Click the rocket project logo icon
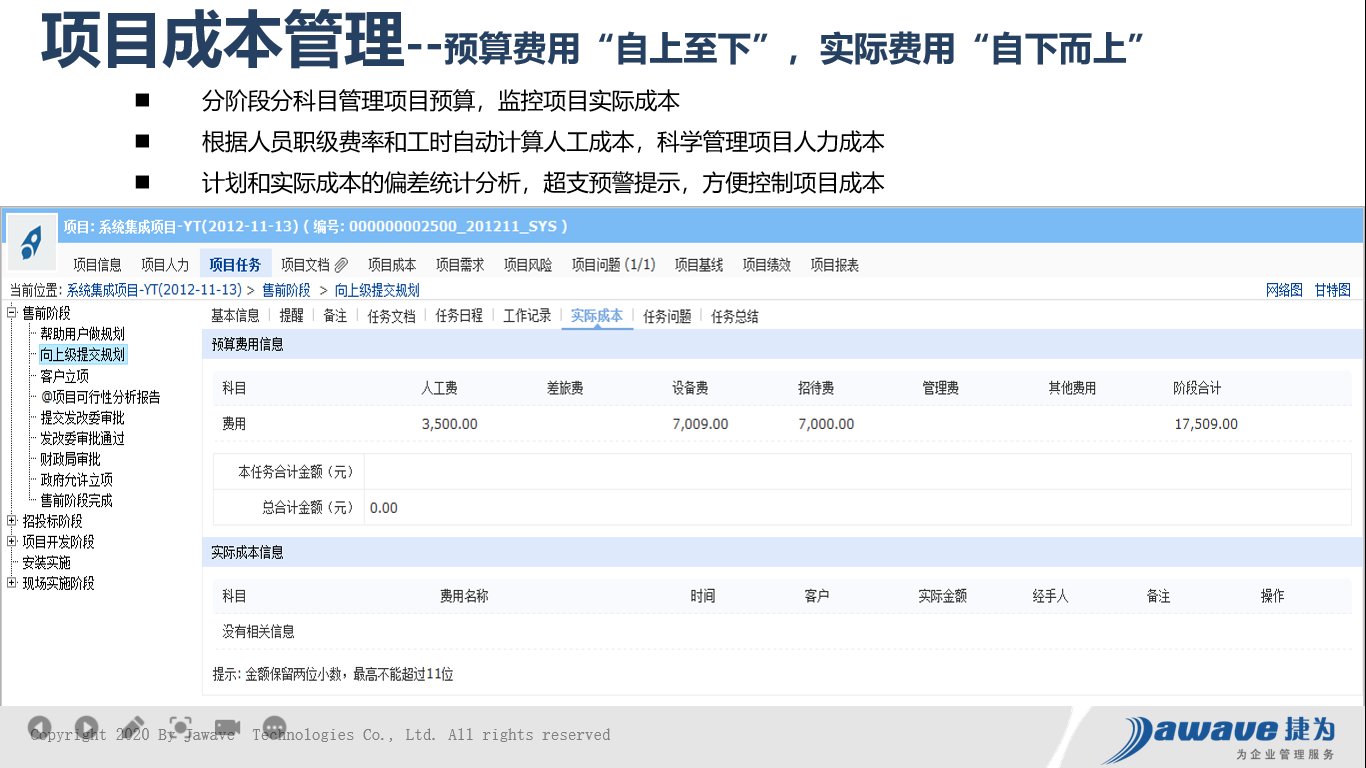Screen dimensions: 1366x768 (32, 241)
